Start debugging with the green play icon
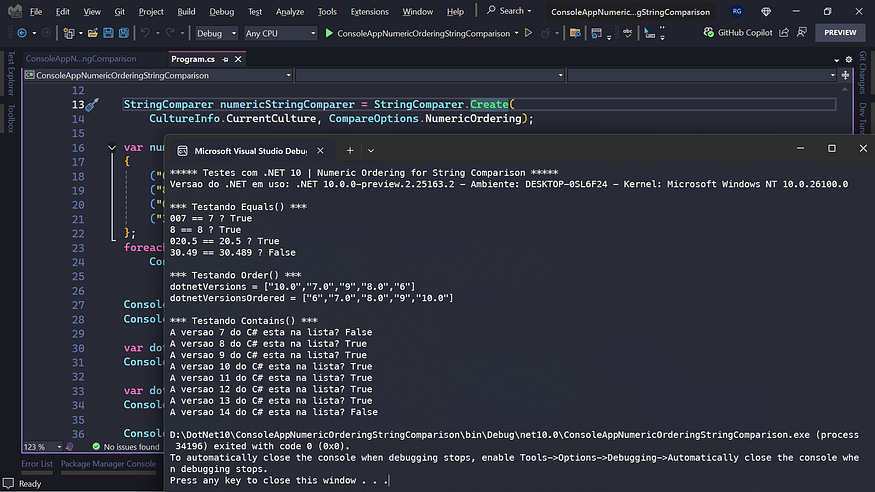This screenshot has width=875, height=492. pyautogui.click(x=329, y=33)
